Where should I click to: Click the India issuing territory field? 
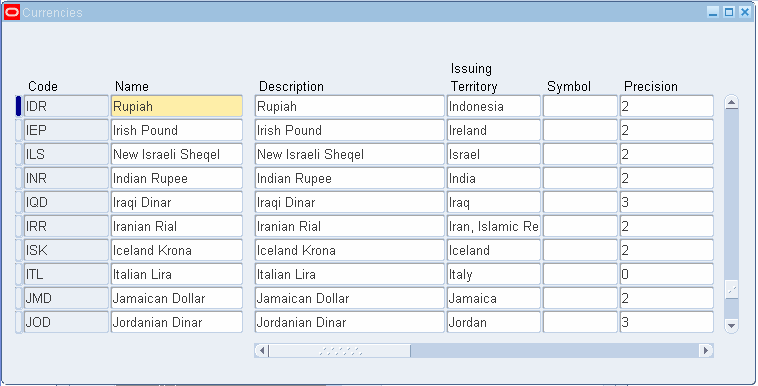(494, 178)
